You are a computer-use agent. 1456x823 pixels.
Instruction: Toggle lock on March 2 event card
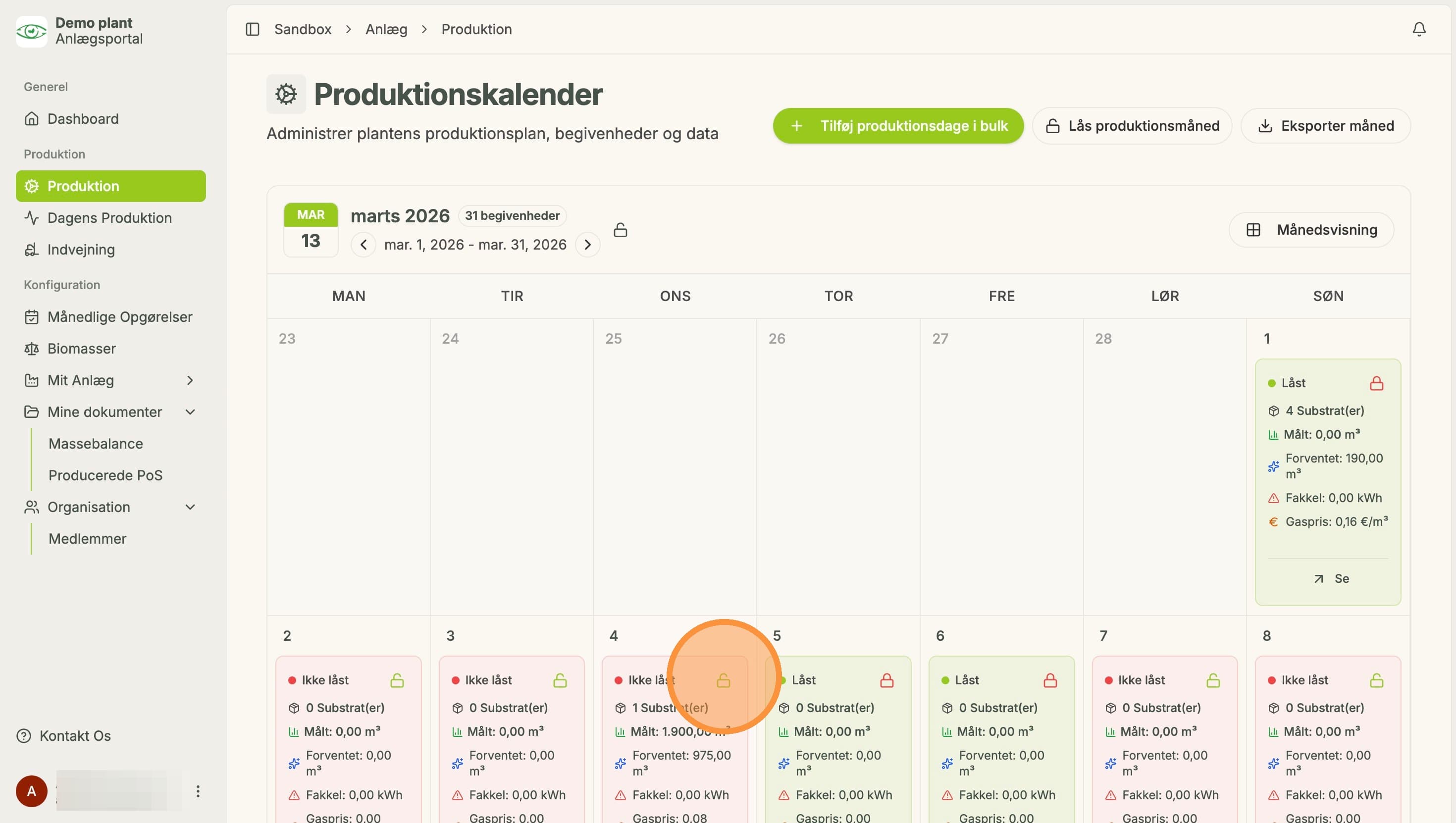pyautogui.click(x=397, y=680)
